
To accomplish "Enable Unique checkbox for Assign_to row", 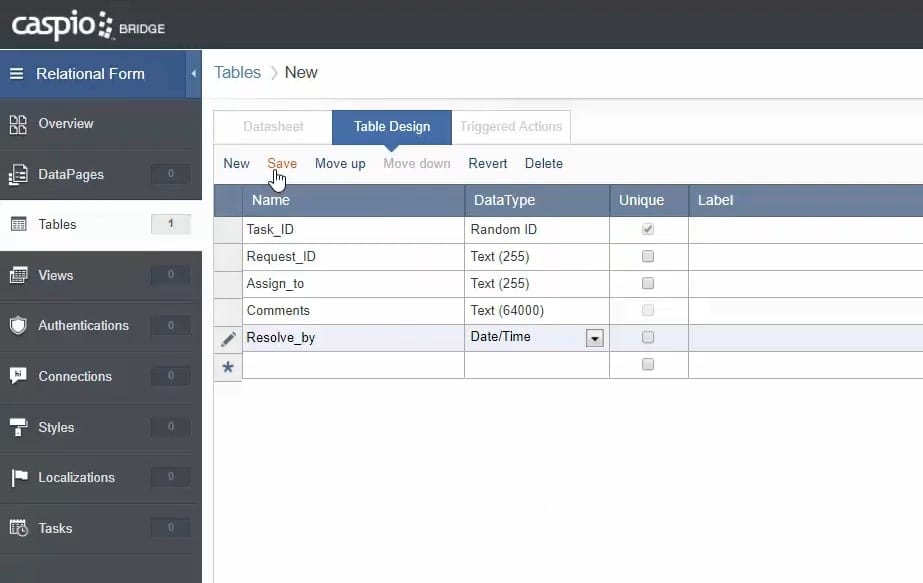I will [x=648, y=284].
